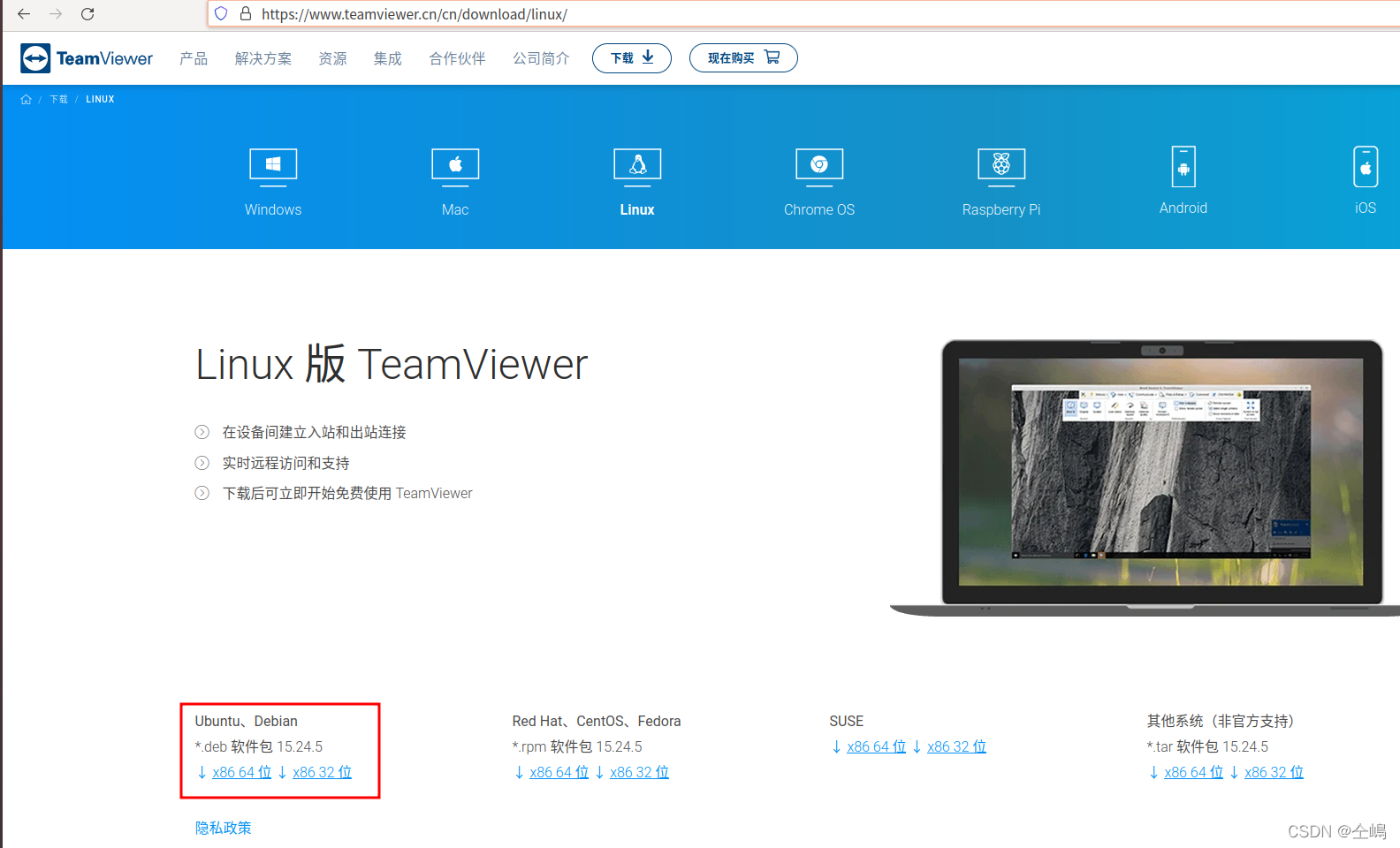
Task: Open the 合作伙伴 menu
Action: pyautogui.click(x=457, y=58)
